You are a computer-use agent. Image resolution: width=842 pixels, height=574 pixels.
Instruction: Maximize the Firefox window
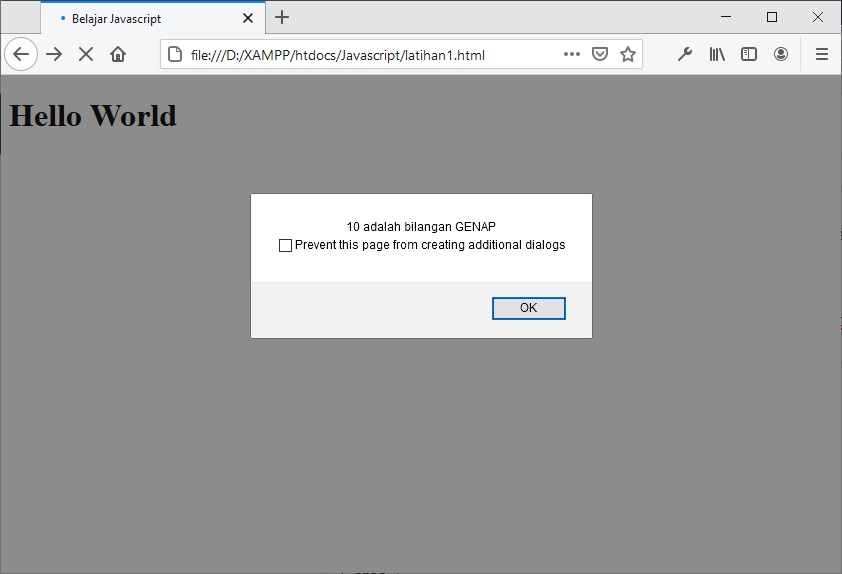772,17
